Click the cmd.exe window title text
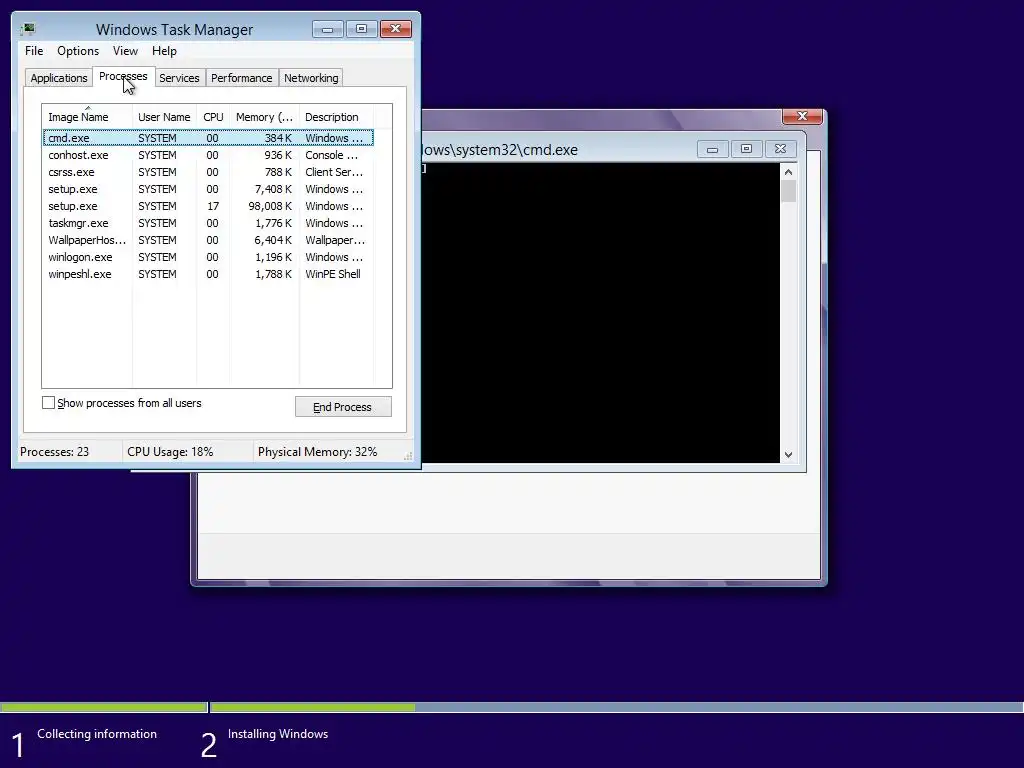Screen dimensions: 1024x768 pos(500,150)
